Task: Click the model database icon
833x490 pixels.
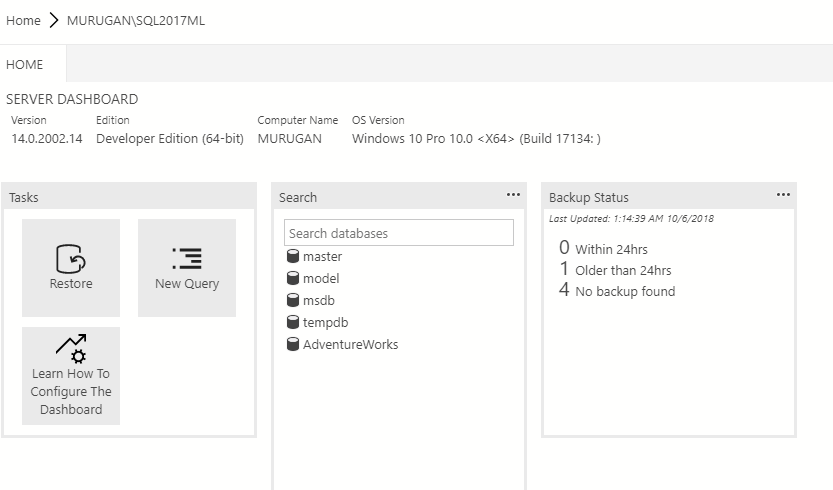Action: tap(293, 278)
